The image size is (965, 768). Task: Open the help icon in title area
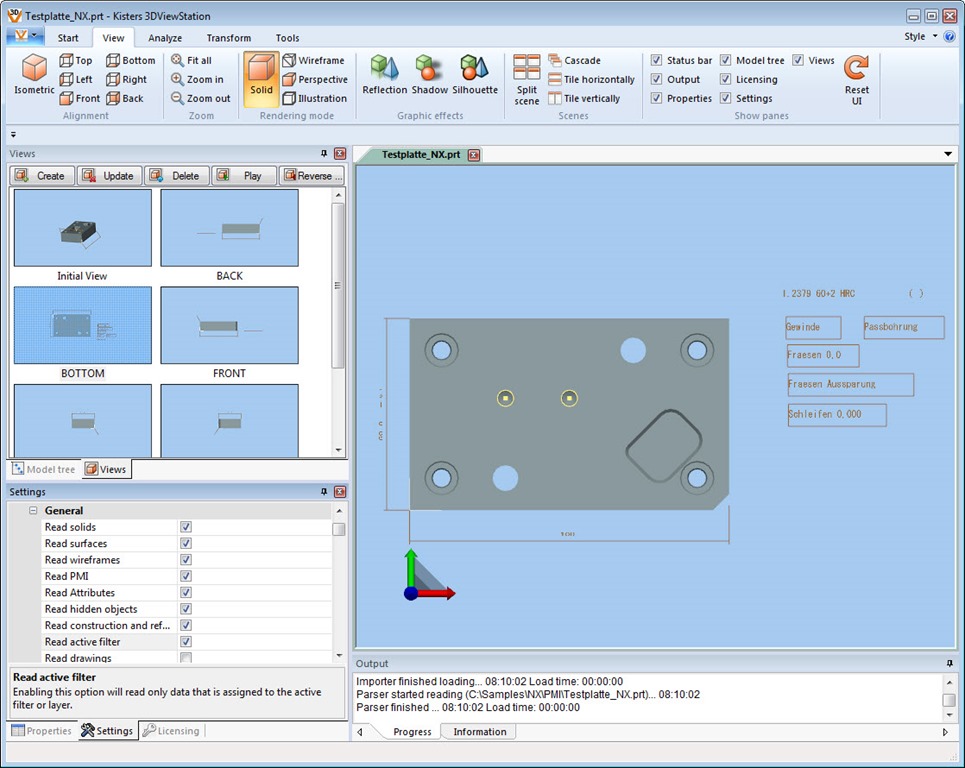click(x=949, y=36)
